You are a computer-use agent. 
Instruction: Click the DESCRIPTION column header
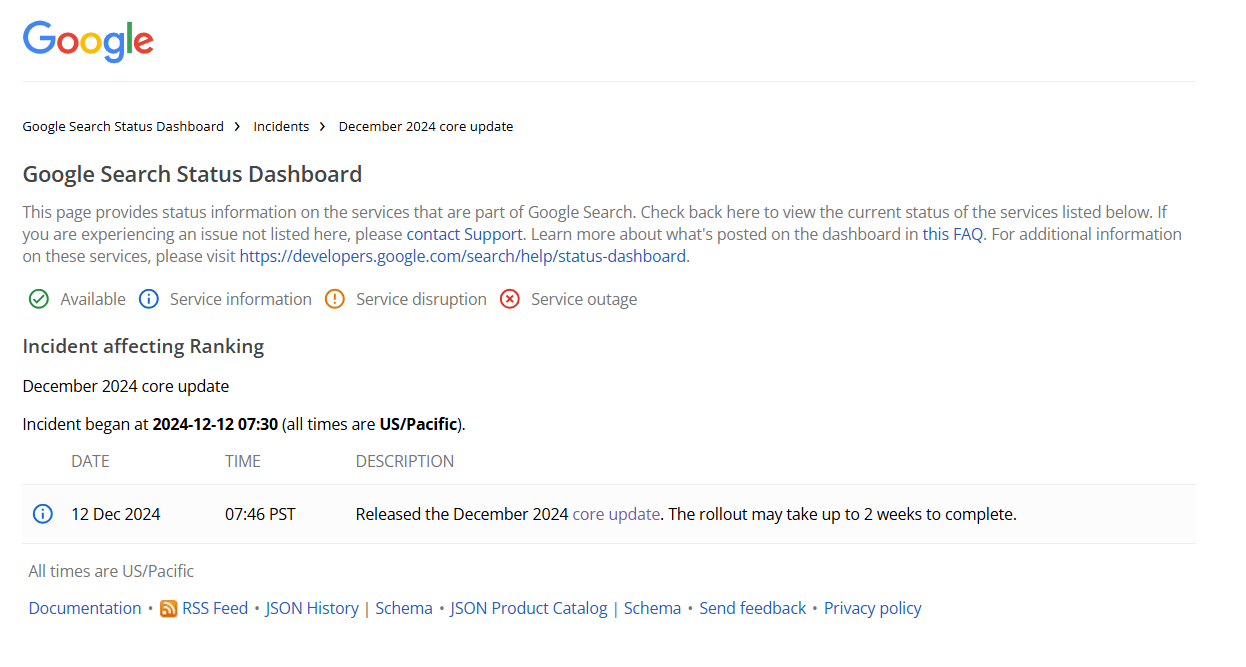pyautogui.click(x=405, y=461)
